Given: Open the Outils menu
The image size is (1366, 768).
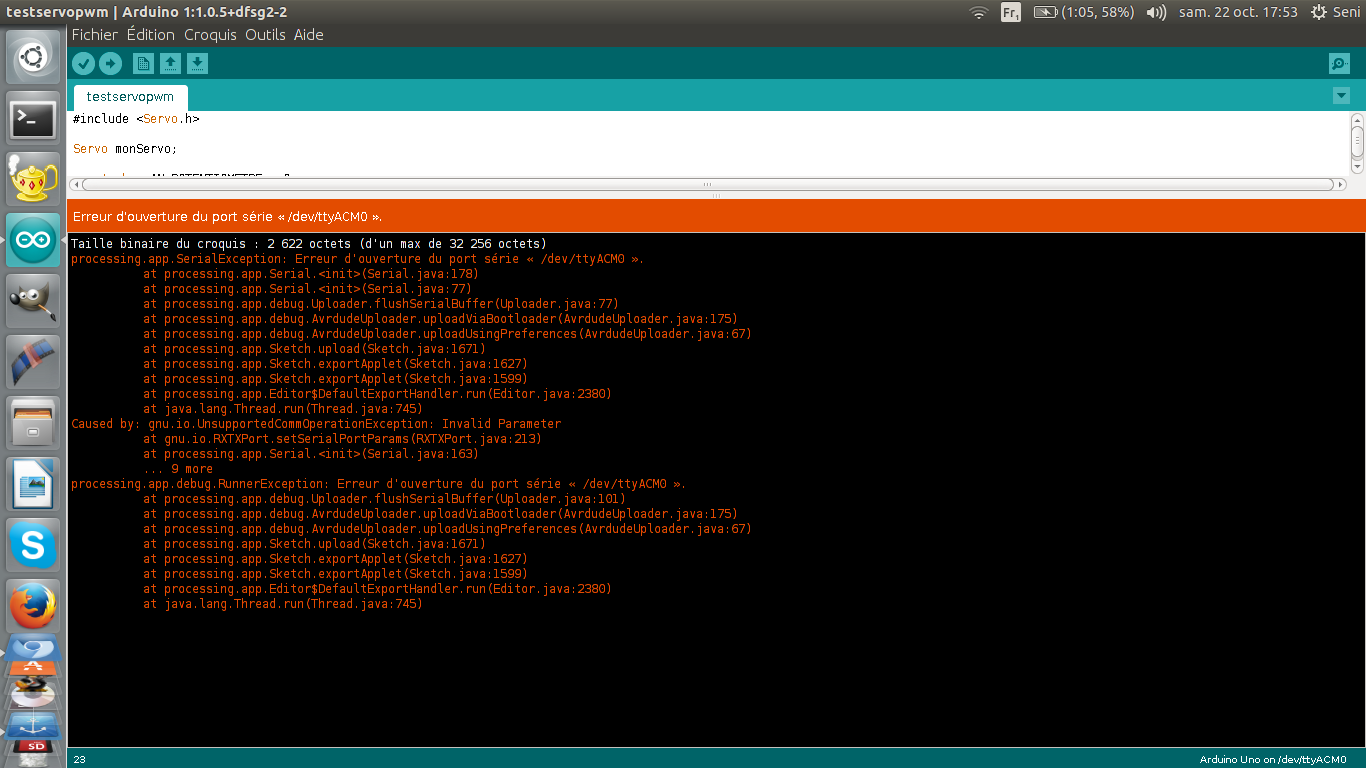Looking at the screenshot, I should coord(265,35).
